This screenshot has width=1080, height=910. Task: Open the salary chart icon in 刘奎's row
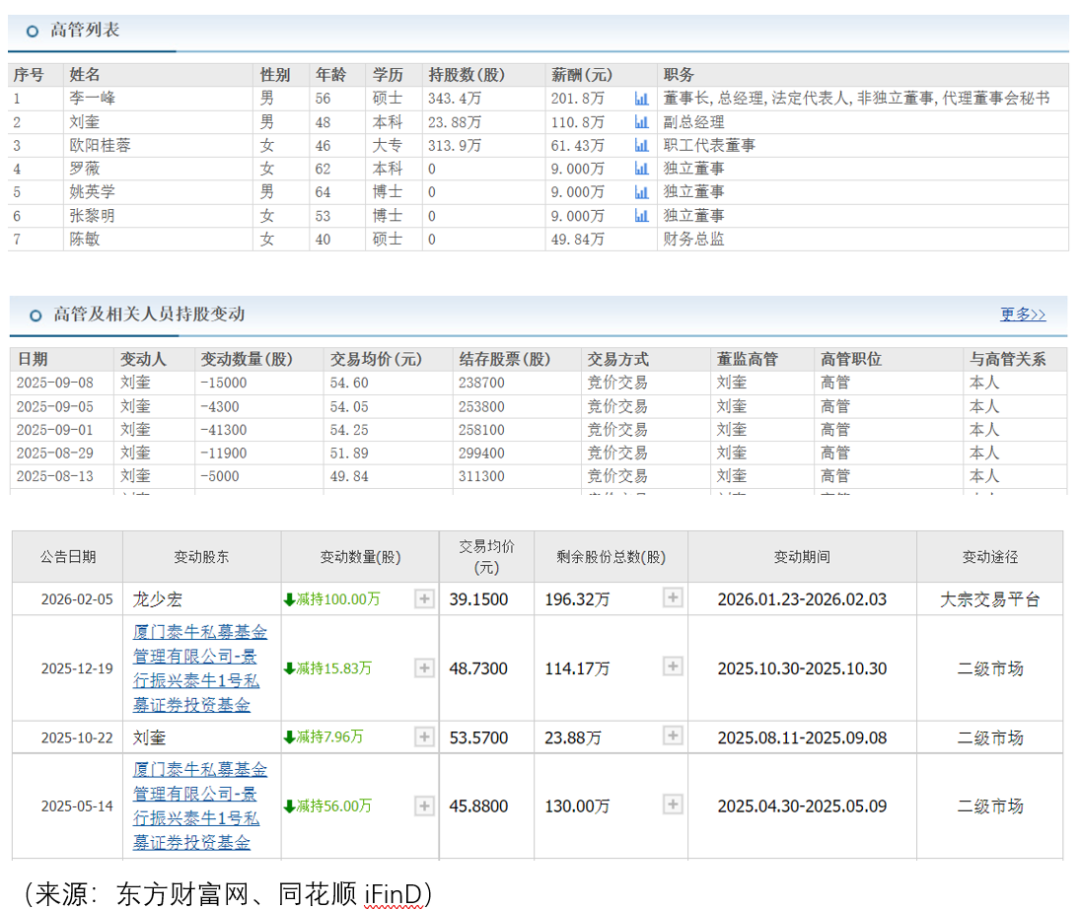pos(641,122)
